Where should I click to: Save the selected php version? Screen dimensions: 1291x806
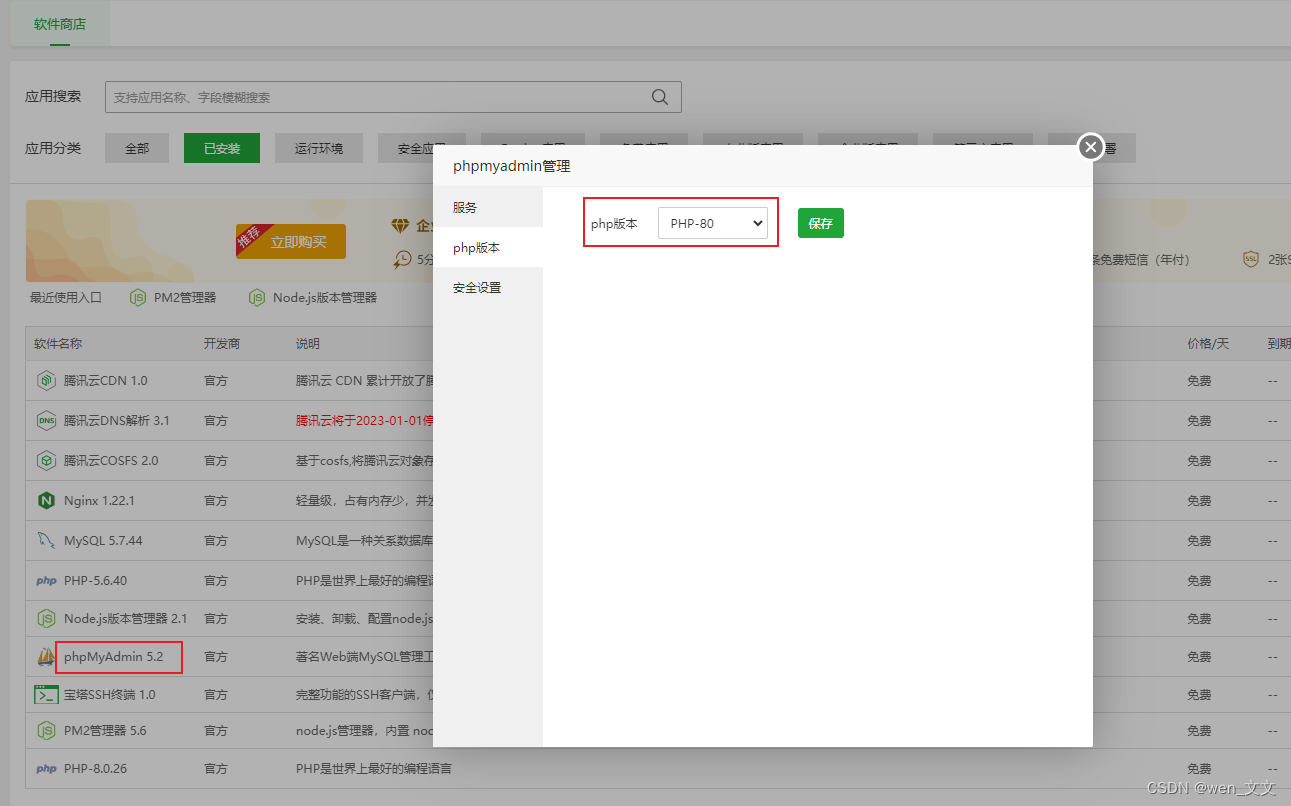821,223
